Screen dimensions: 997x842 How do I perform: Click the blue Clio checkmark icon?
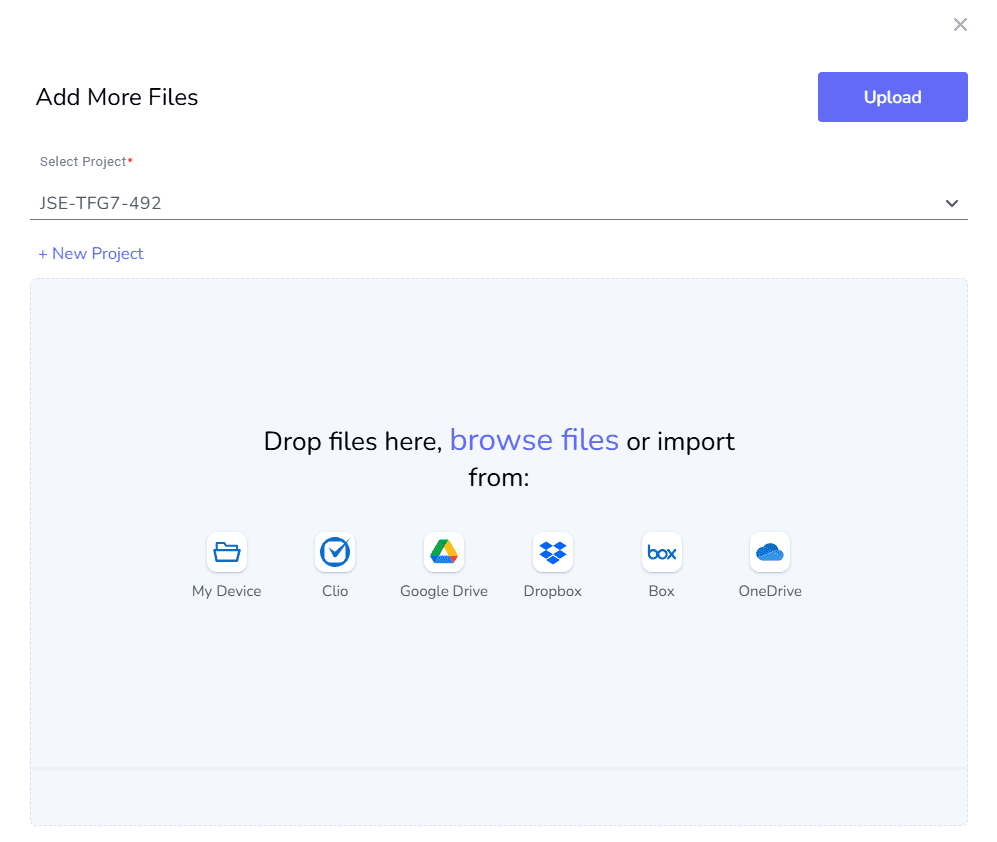tap(335, 552)
